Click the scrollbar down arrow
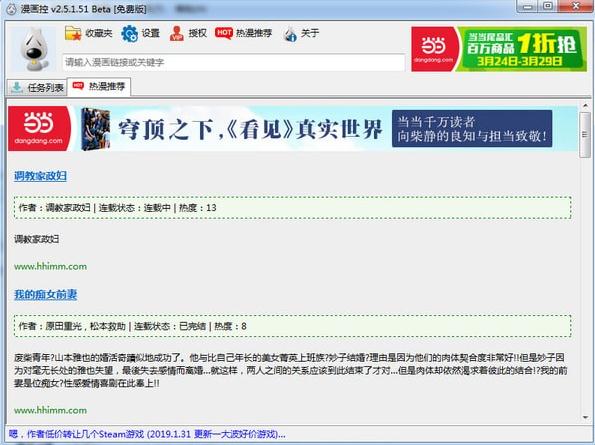595x445 pixels. tap(585, 418)
